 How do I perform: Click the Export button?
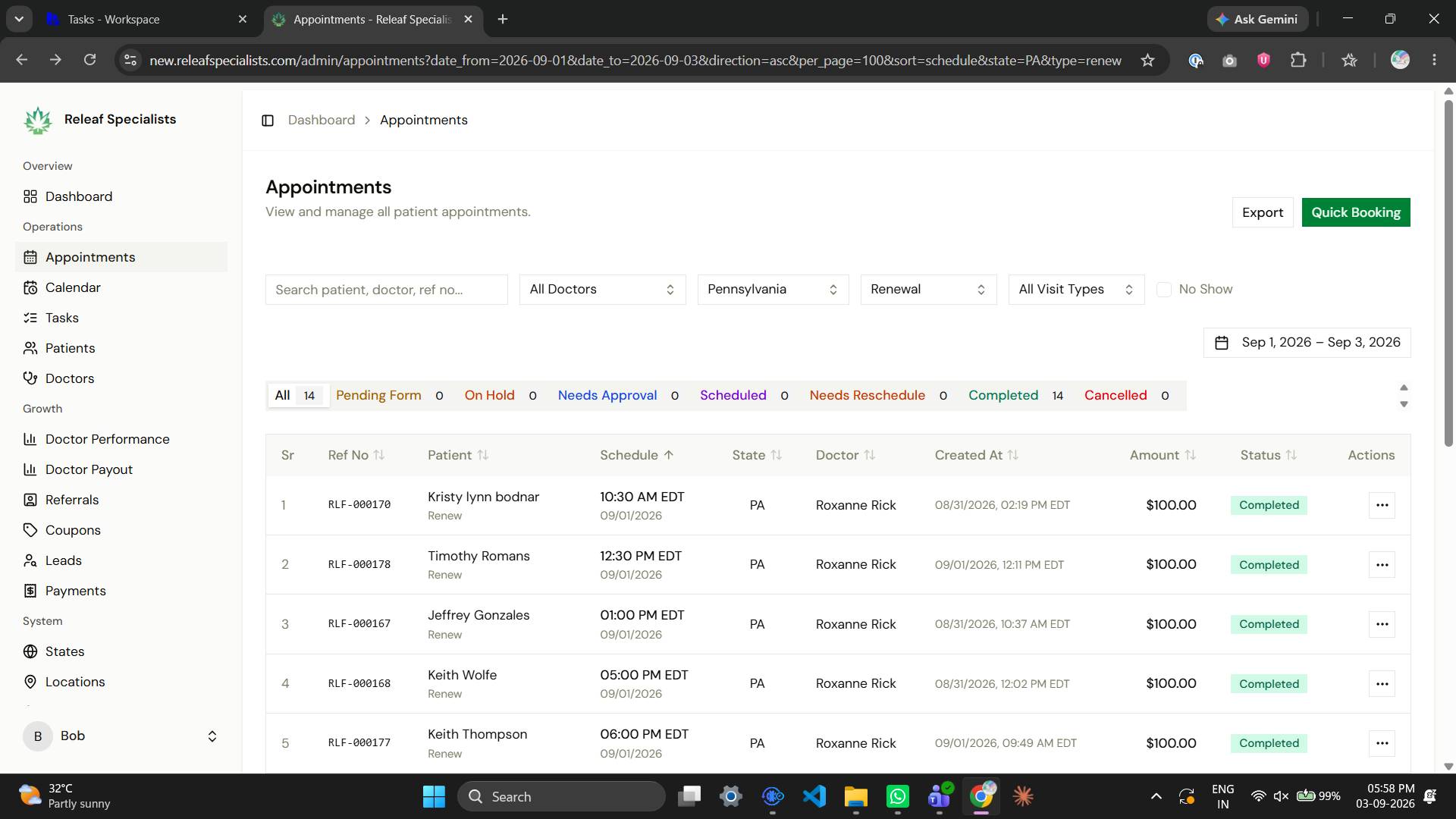1263,212
